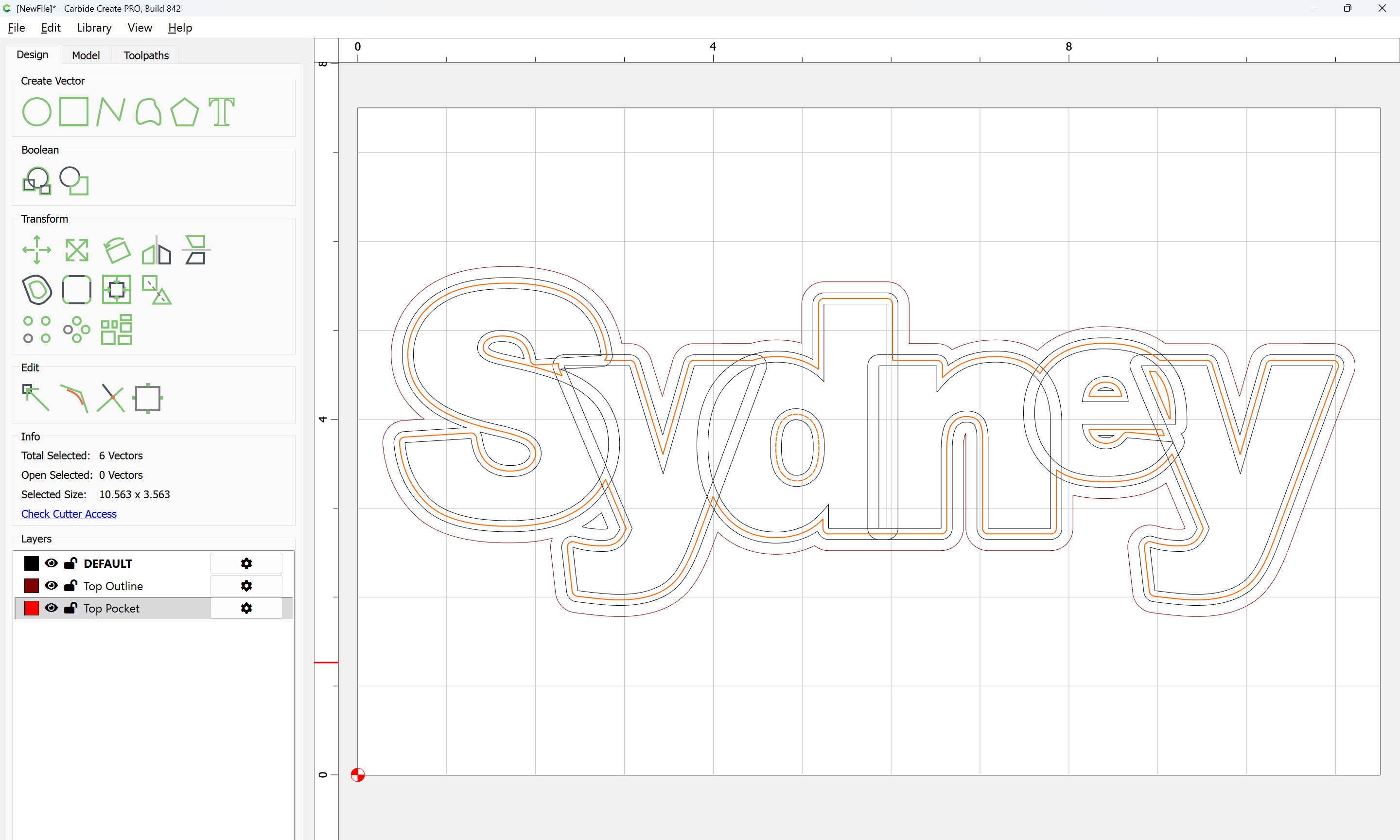Lock the DEFAULT layer
This screenshot has width=1400, height=840.
point(71,563)
